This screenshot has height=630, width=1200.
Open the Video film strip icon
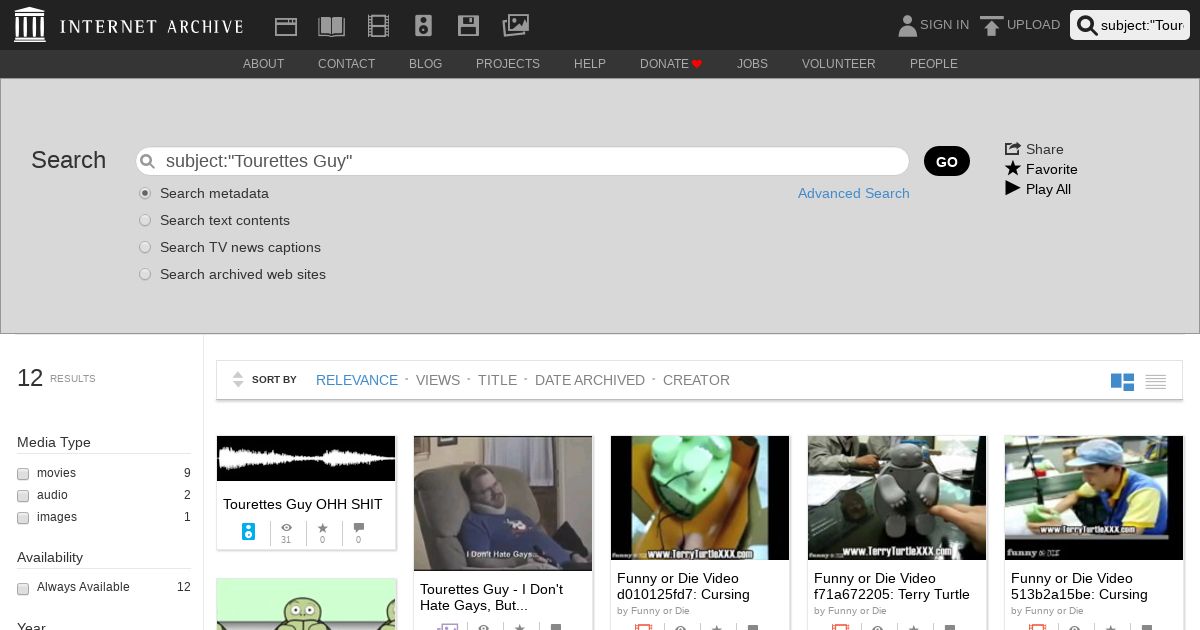point(378,26)
